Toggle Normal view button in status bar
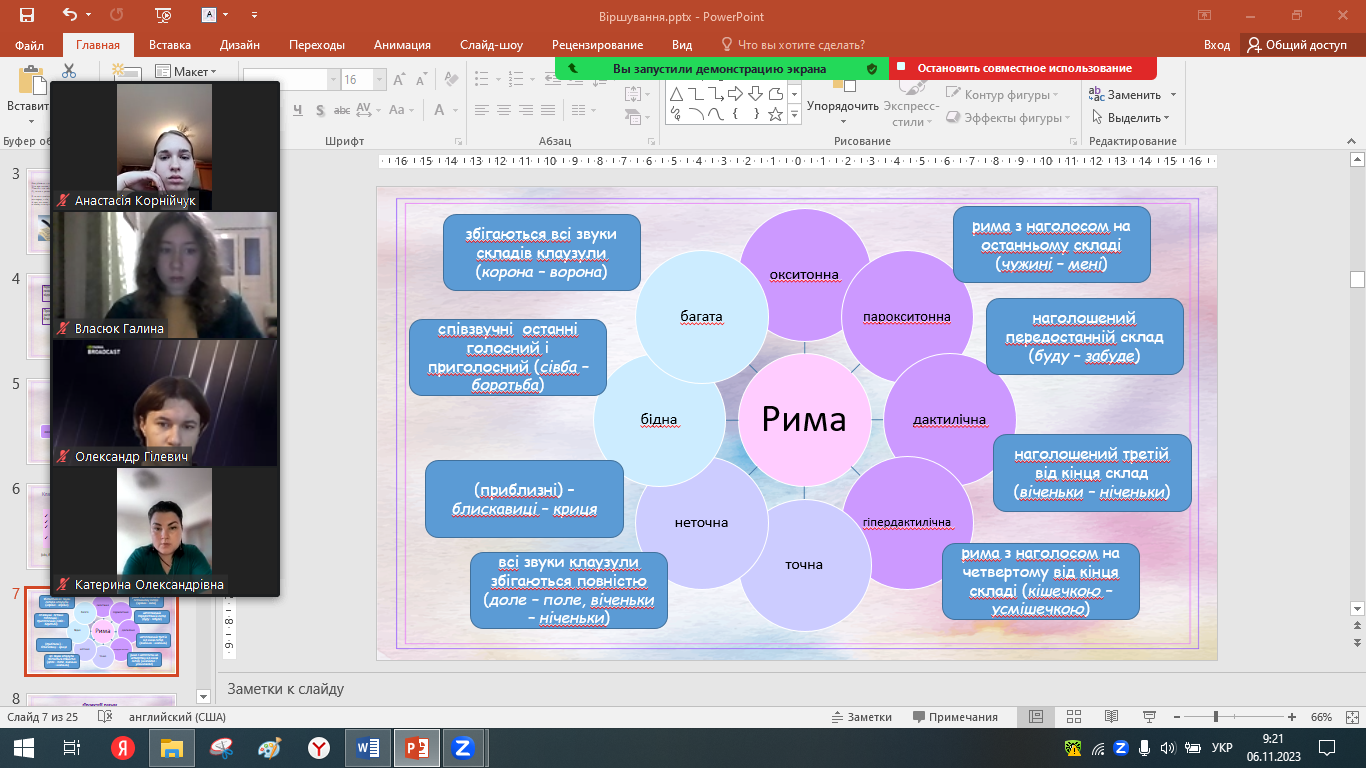Screen dimensions: 1366x768 (x=1036, y=717)
